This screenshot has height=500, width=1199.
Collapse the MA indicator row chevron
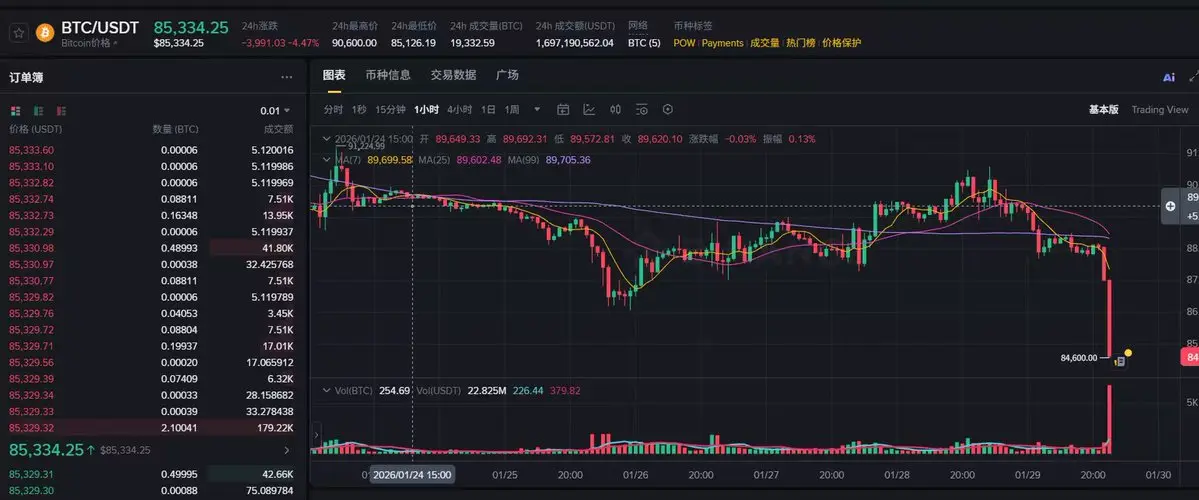click(327, 160)
